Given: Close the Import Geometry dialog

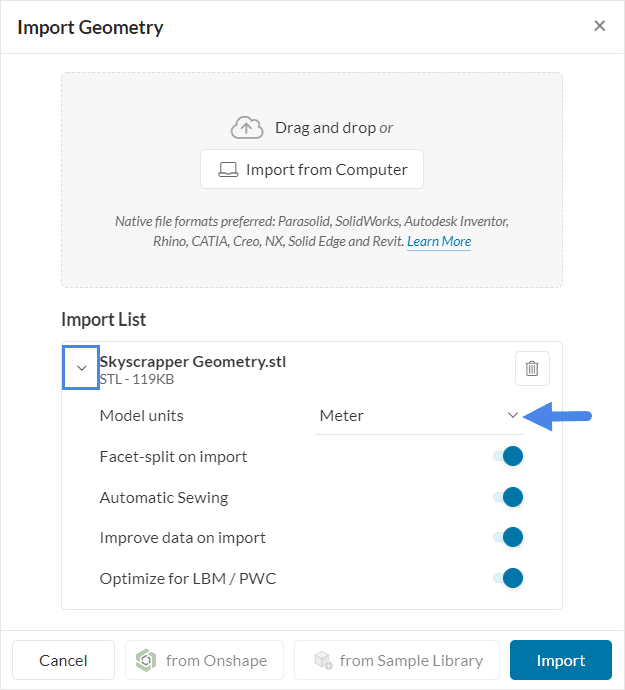Looking at the screenshot, I should point(599,26).
